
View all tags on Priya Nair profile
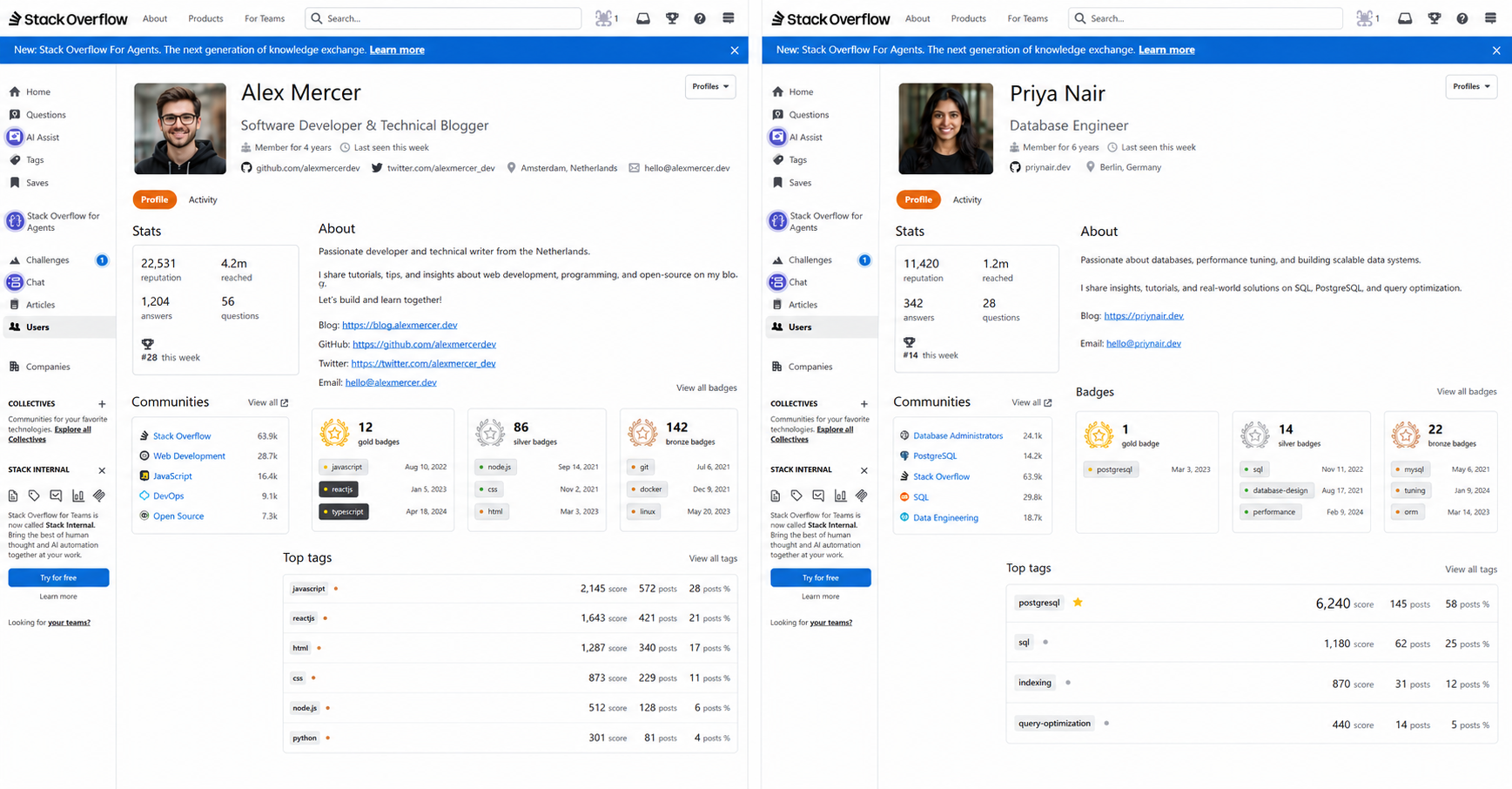(1471, 570)
